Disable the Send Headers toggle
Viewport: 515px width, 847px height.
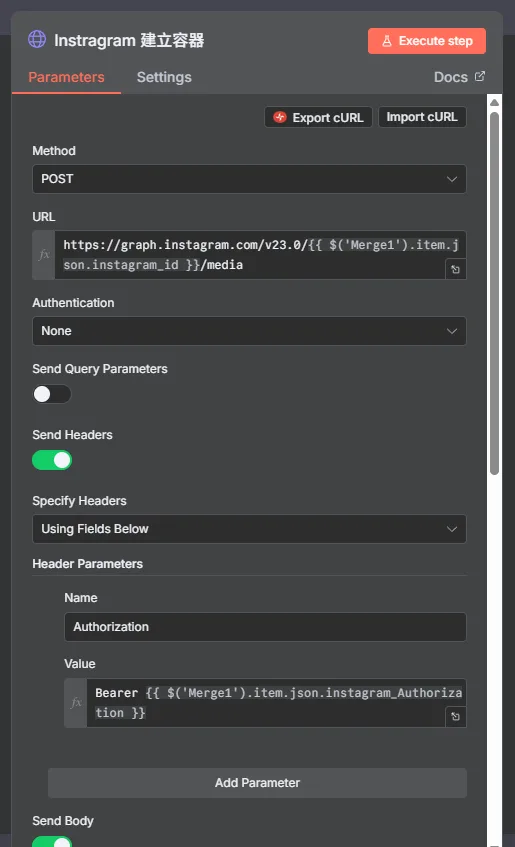coord(52,460)
